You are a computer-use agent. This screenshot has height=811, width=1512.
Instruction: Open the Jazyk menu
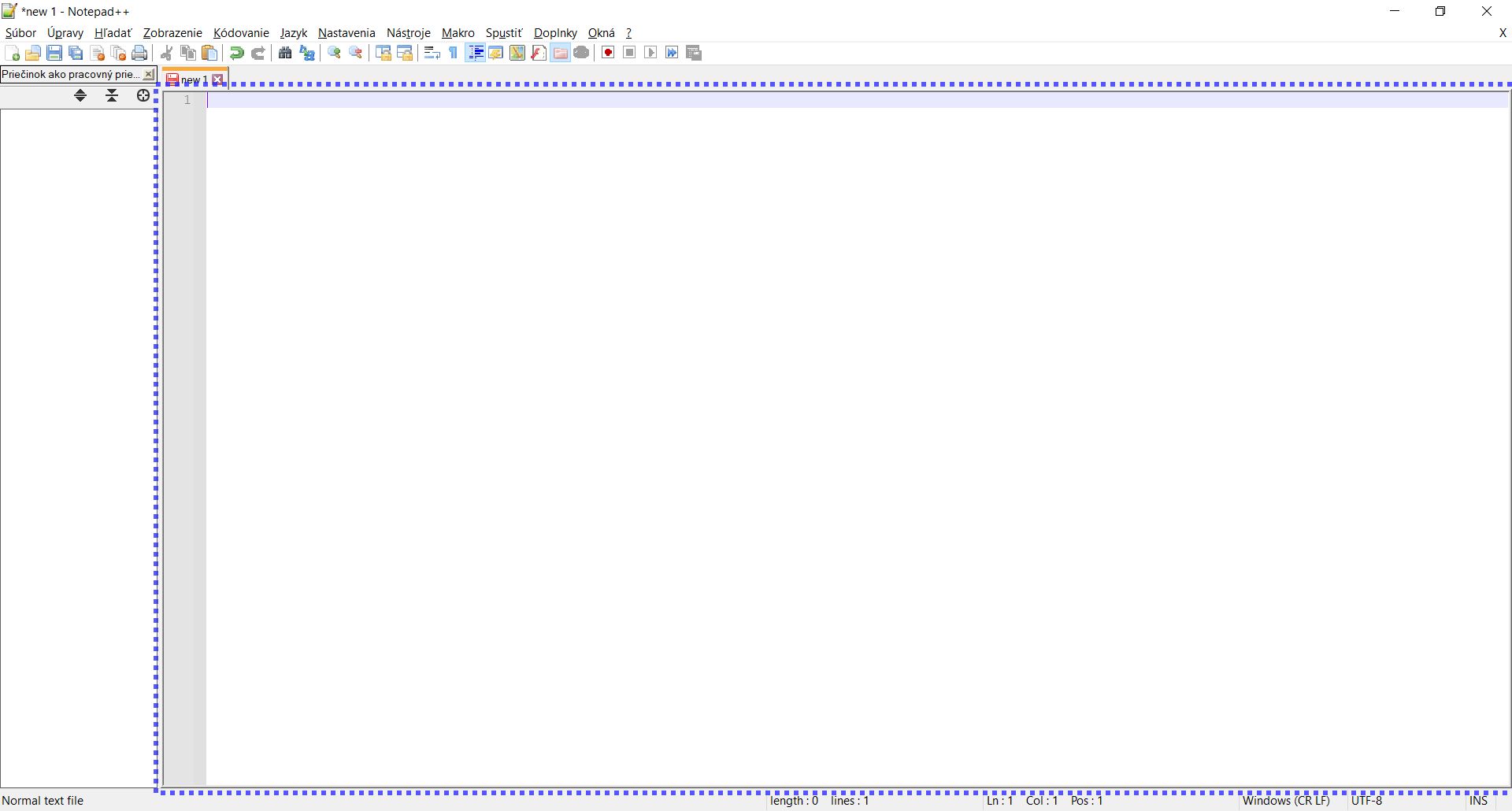294,33
